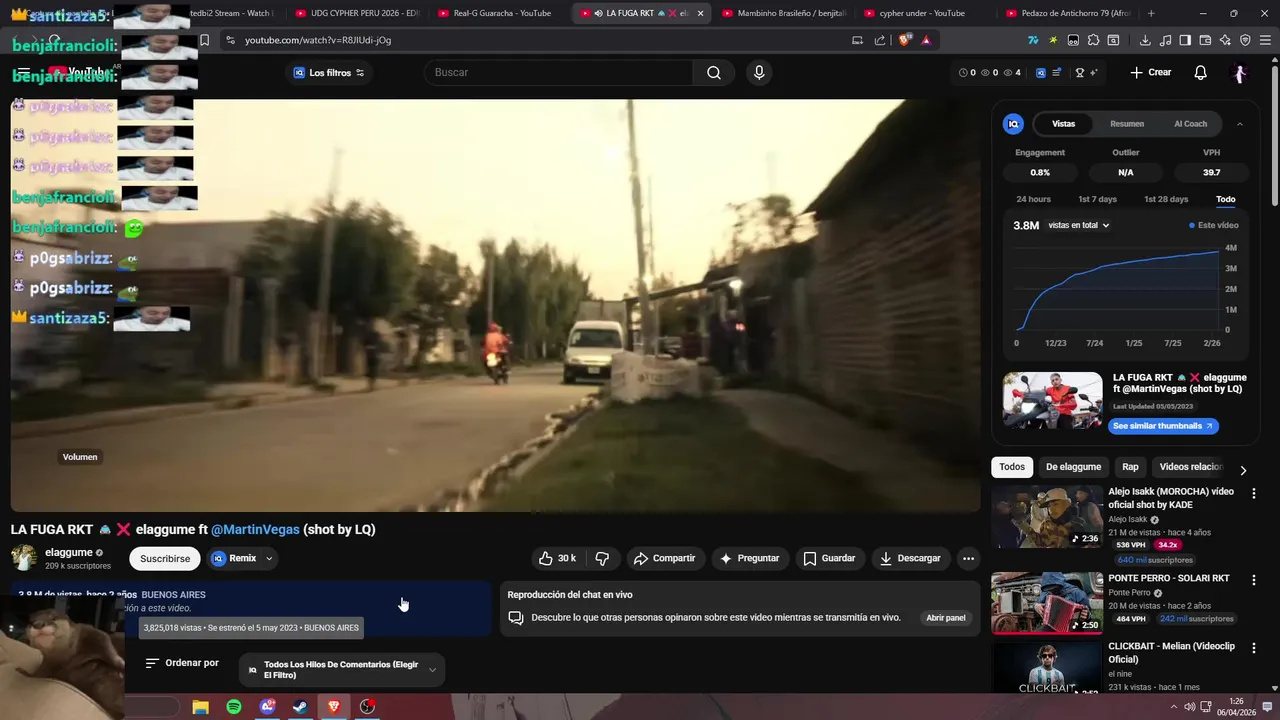
Task: Click Descargar download button
Action: point(910,558)
